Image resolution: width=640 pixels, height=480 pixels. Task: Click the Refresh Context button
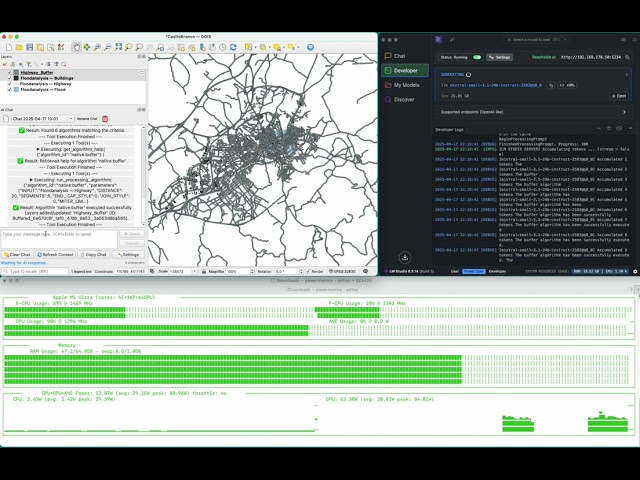coord(55,254)
